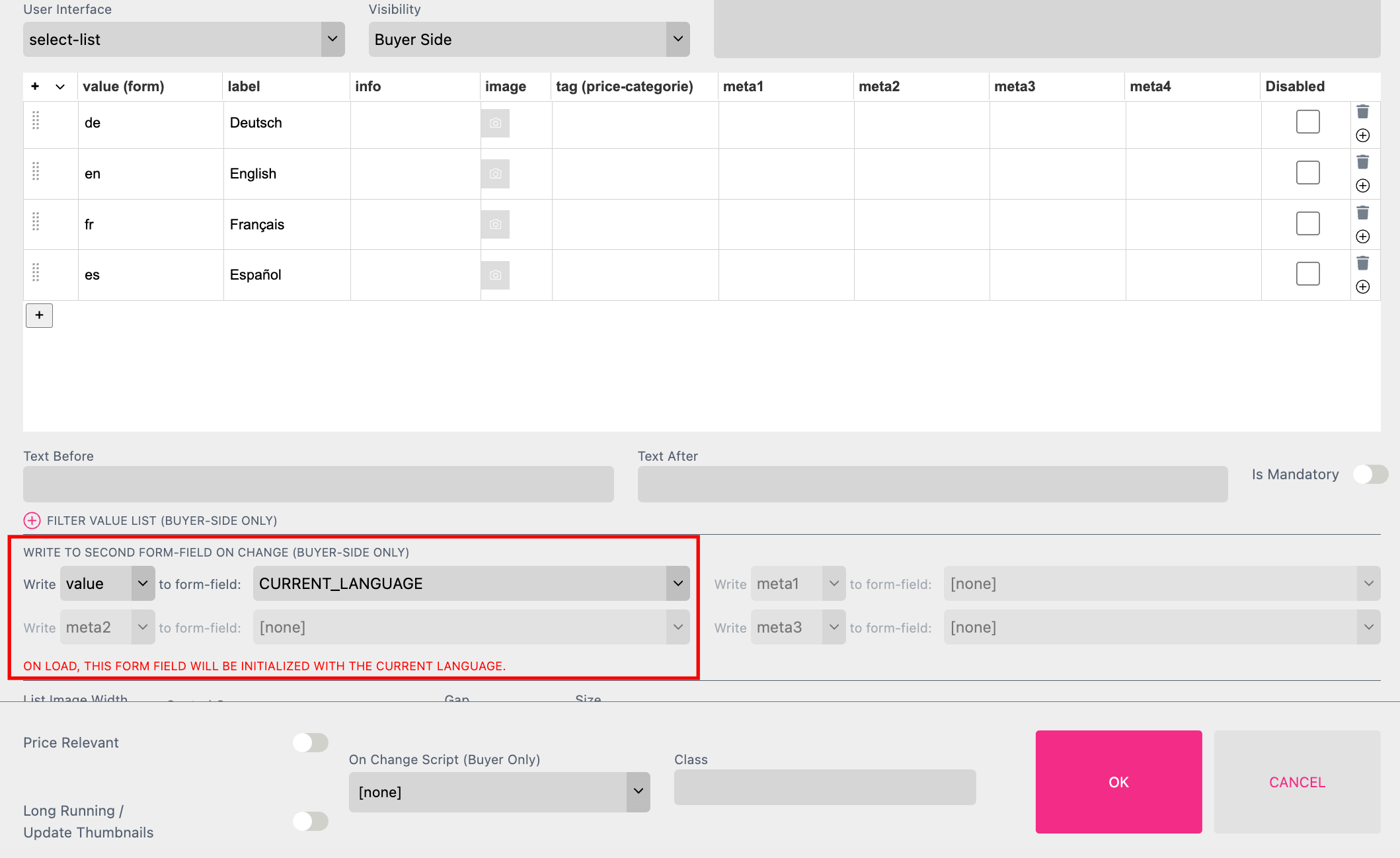Click the plus button below the table
Image resolution: width=1400 pixels, height=858 pixels.
[x=38, y=315]
